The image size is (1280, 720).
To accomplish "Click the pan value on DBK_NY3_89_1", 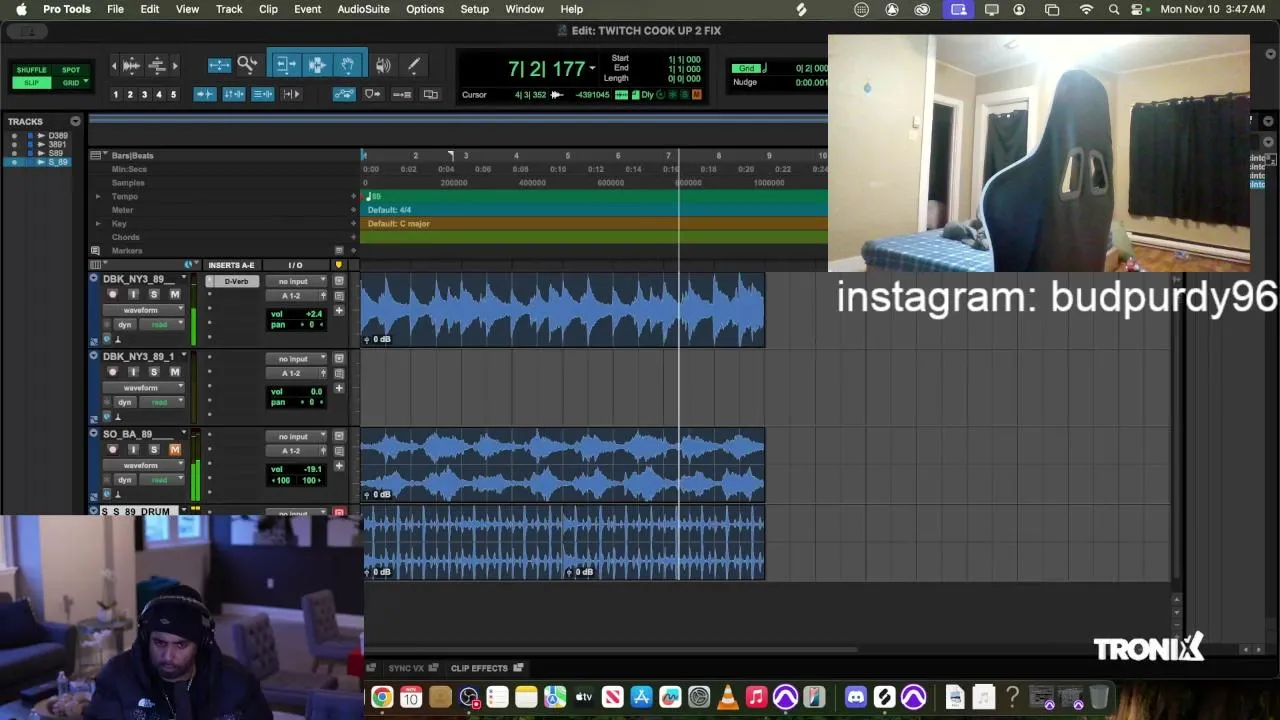I will coord(312,402).
